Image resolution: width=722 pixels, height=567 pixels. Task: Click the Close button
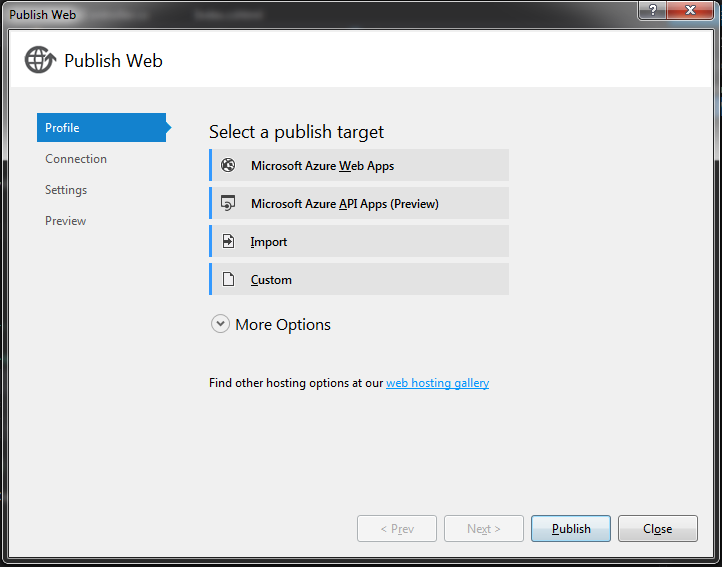[x=658, y=528]
